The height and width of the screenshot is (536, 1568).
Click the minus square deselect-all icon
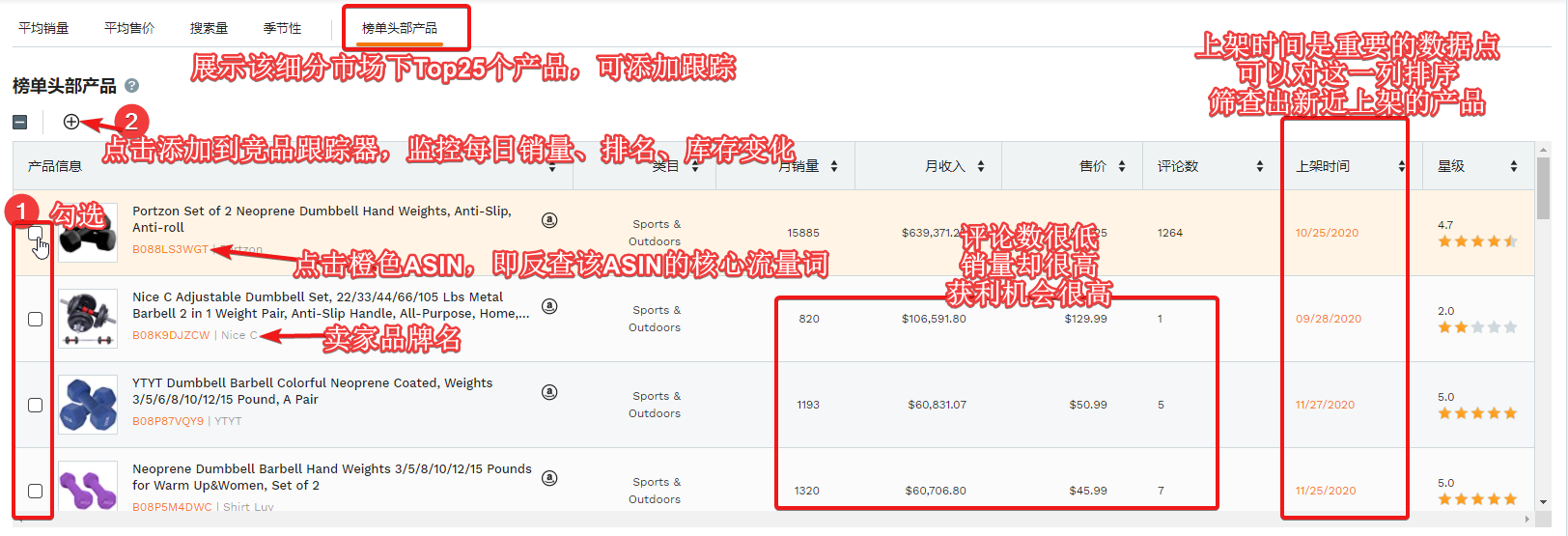pyautogui.click(x=20, y=122)
